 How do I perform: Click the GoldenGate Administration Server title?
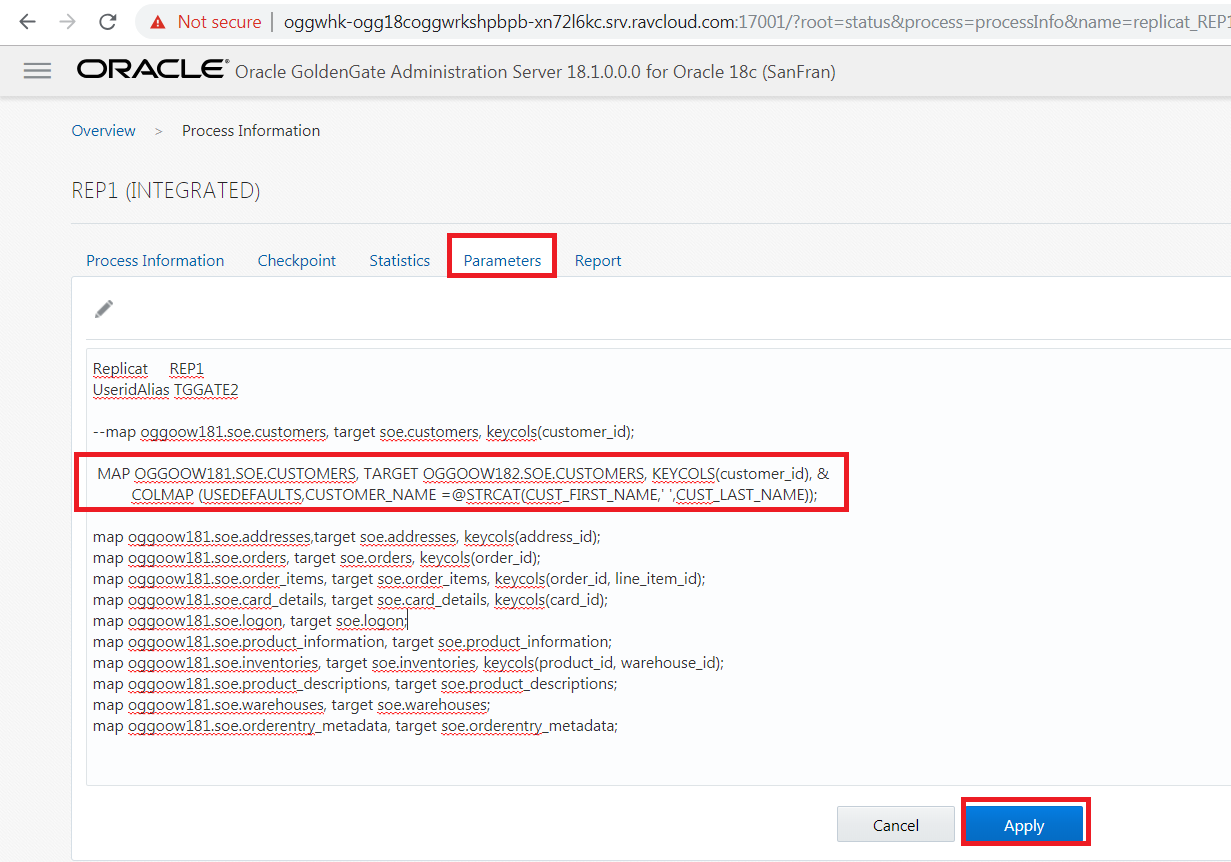tap(535, 72)
